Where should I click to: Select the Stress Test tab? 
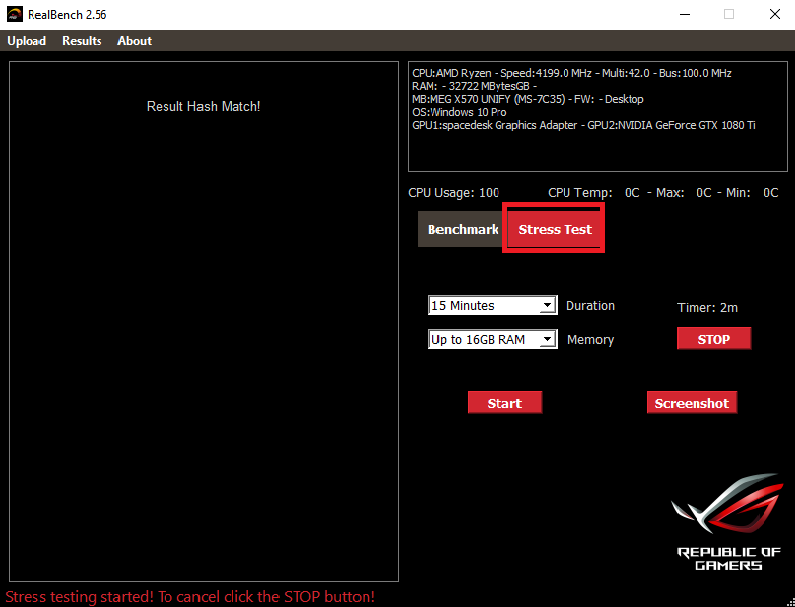(x=554, y=229)
